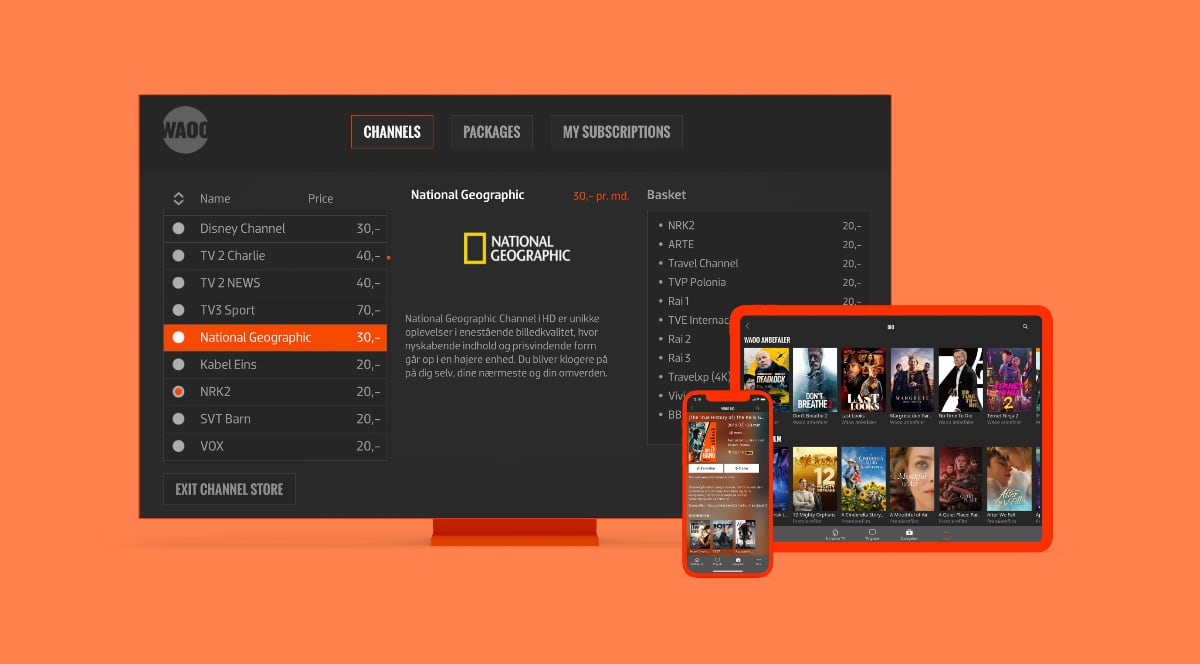Viewport: 1200px width, 664px height.
Task: Tap the home icon in the phone bottom bar
Action: coord(698,560)
